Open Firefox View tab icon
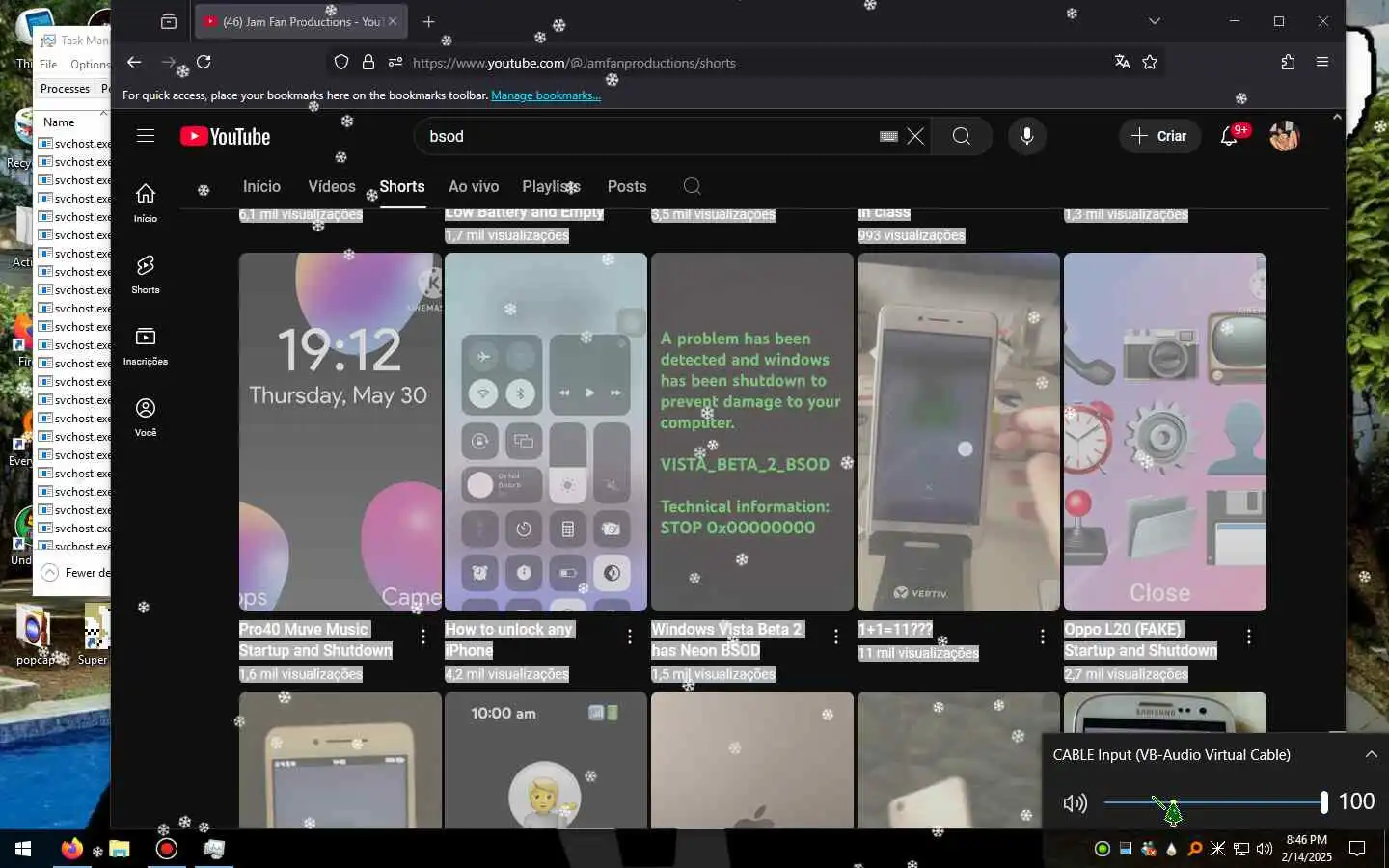This screenshot has width=1389, height=868. [x=169, y=21]
